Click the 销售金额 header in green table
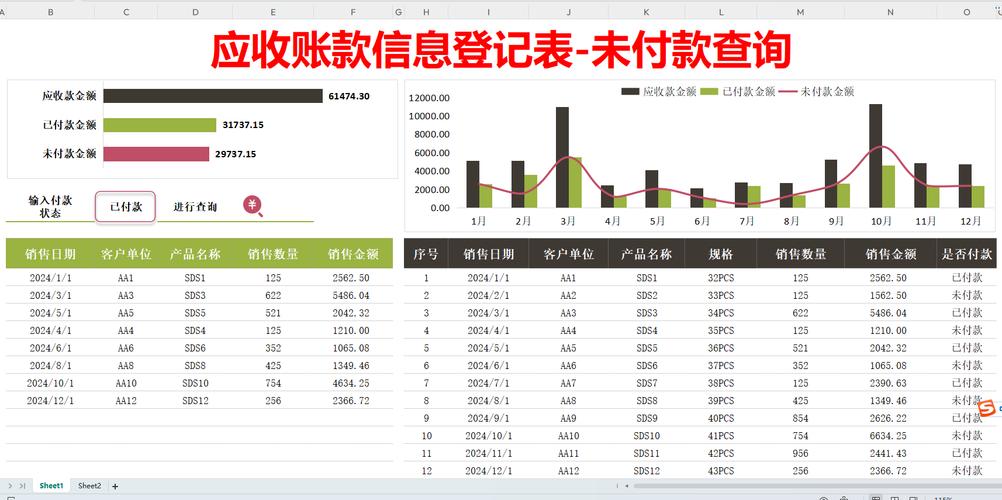The image size is (1002, 500). click(354, 254)
